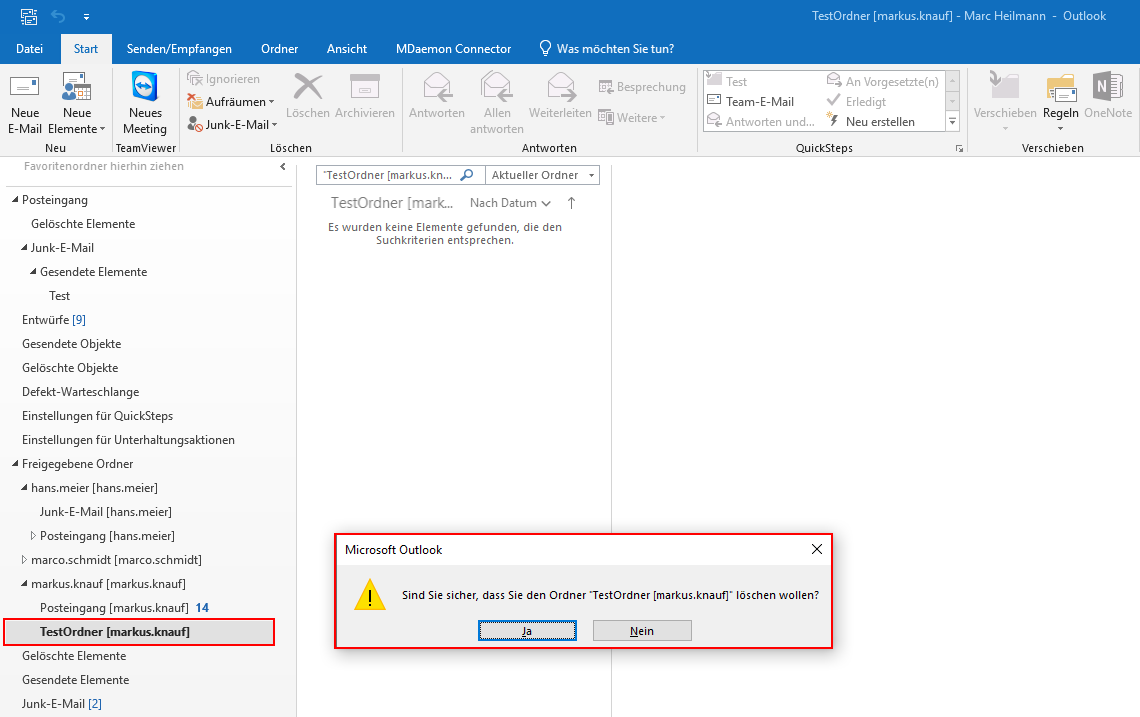Click the search magnifier icon

click(x=466, y=175)
